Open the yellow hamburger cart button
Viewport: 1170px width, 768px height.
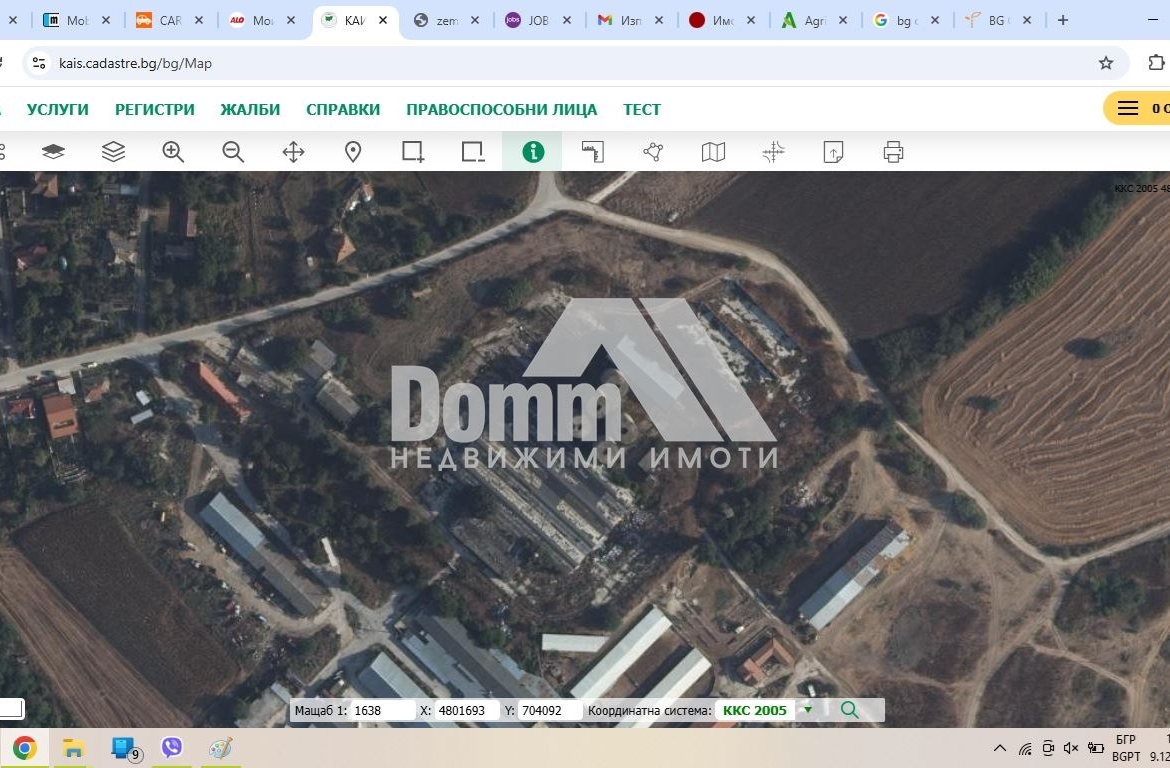click(1136, 109)
